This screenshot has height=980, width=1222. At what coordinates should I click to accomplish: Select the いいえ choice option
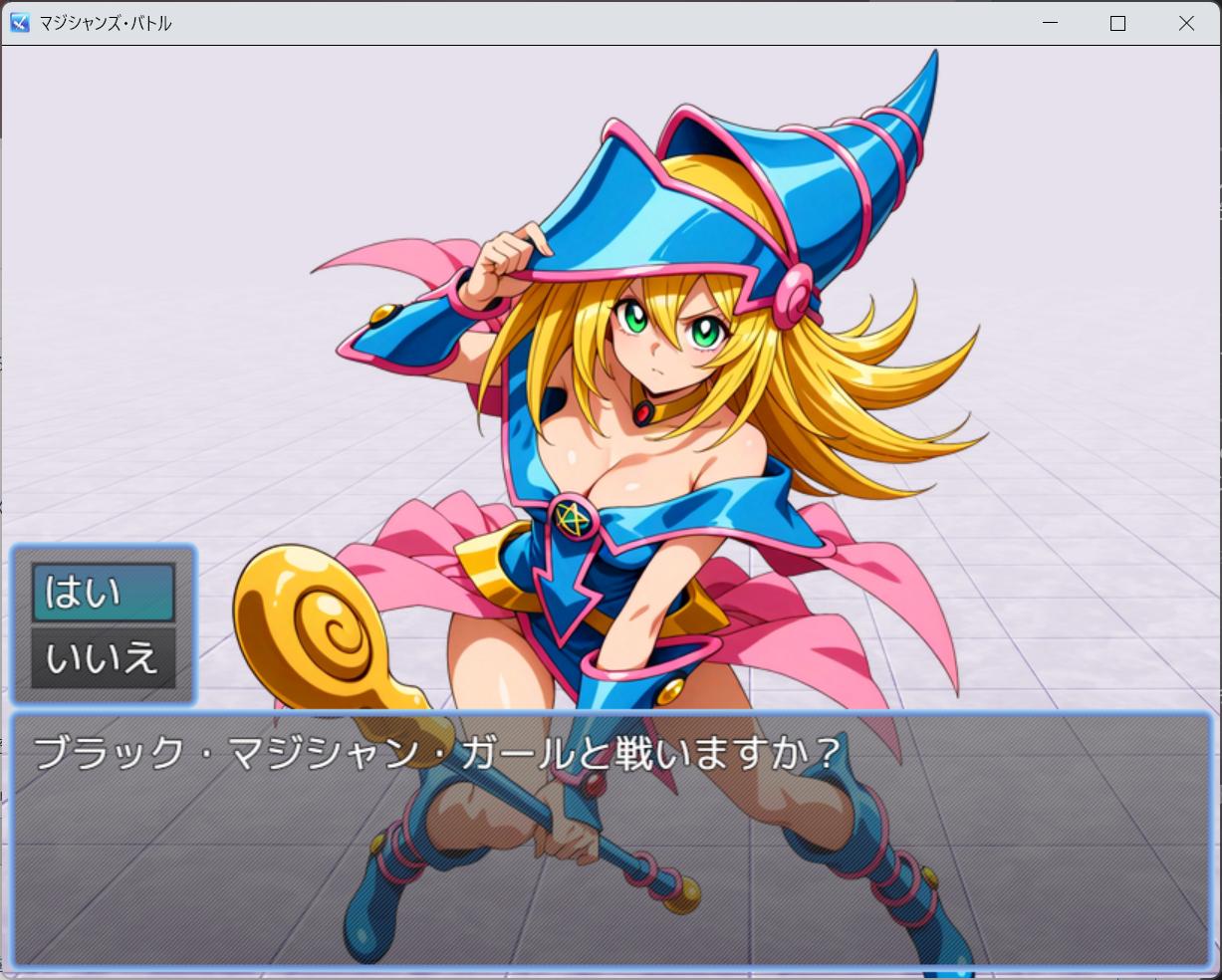(x=103, y=657)
